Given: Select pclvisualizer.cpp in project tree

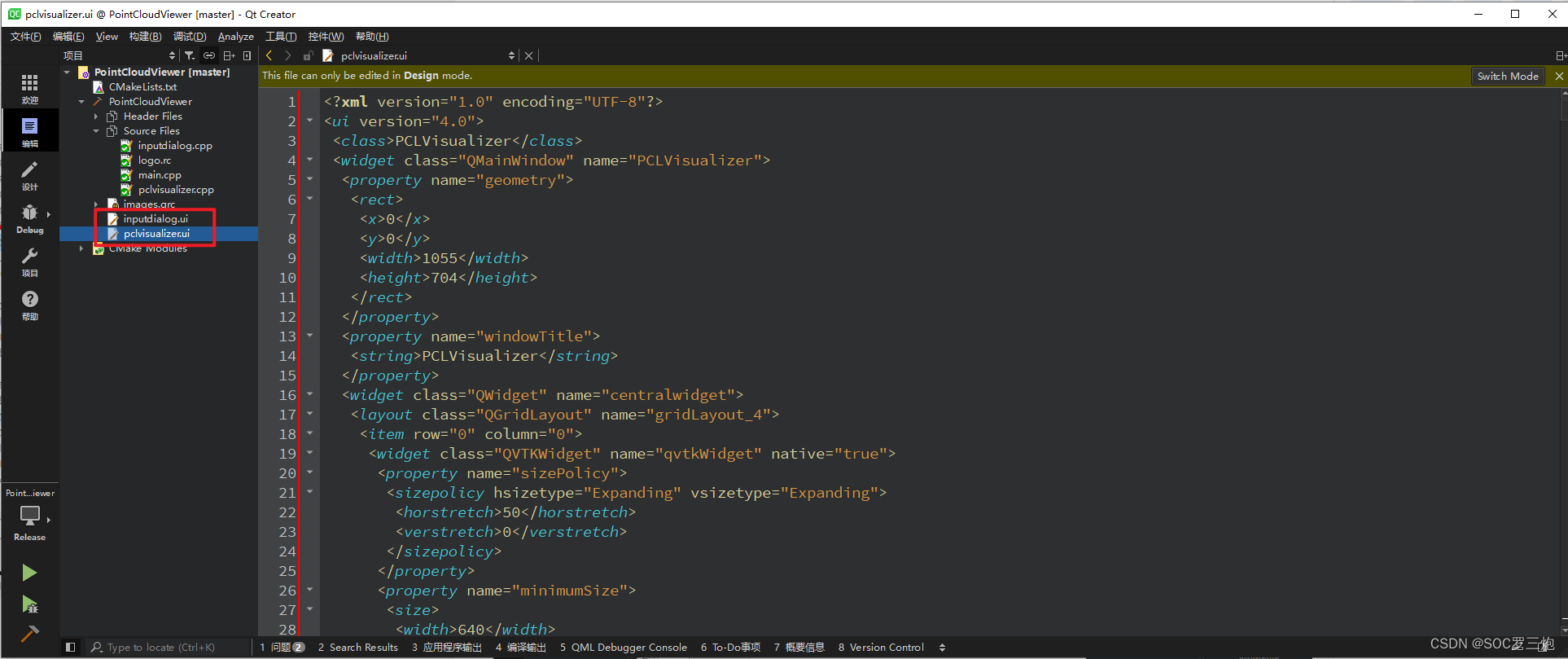Looking at the screenshot, I should pos(176,190).
